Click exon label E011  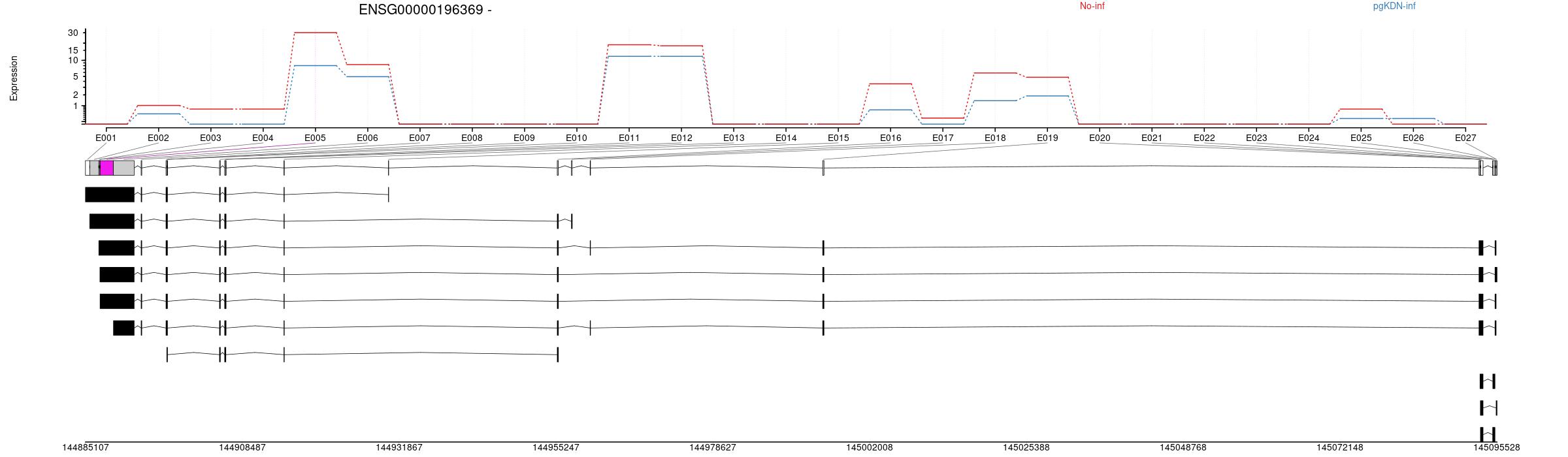coord(629,138)
